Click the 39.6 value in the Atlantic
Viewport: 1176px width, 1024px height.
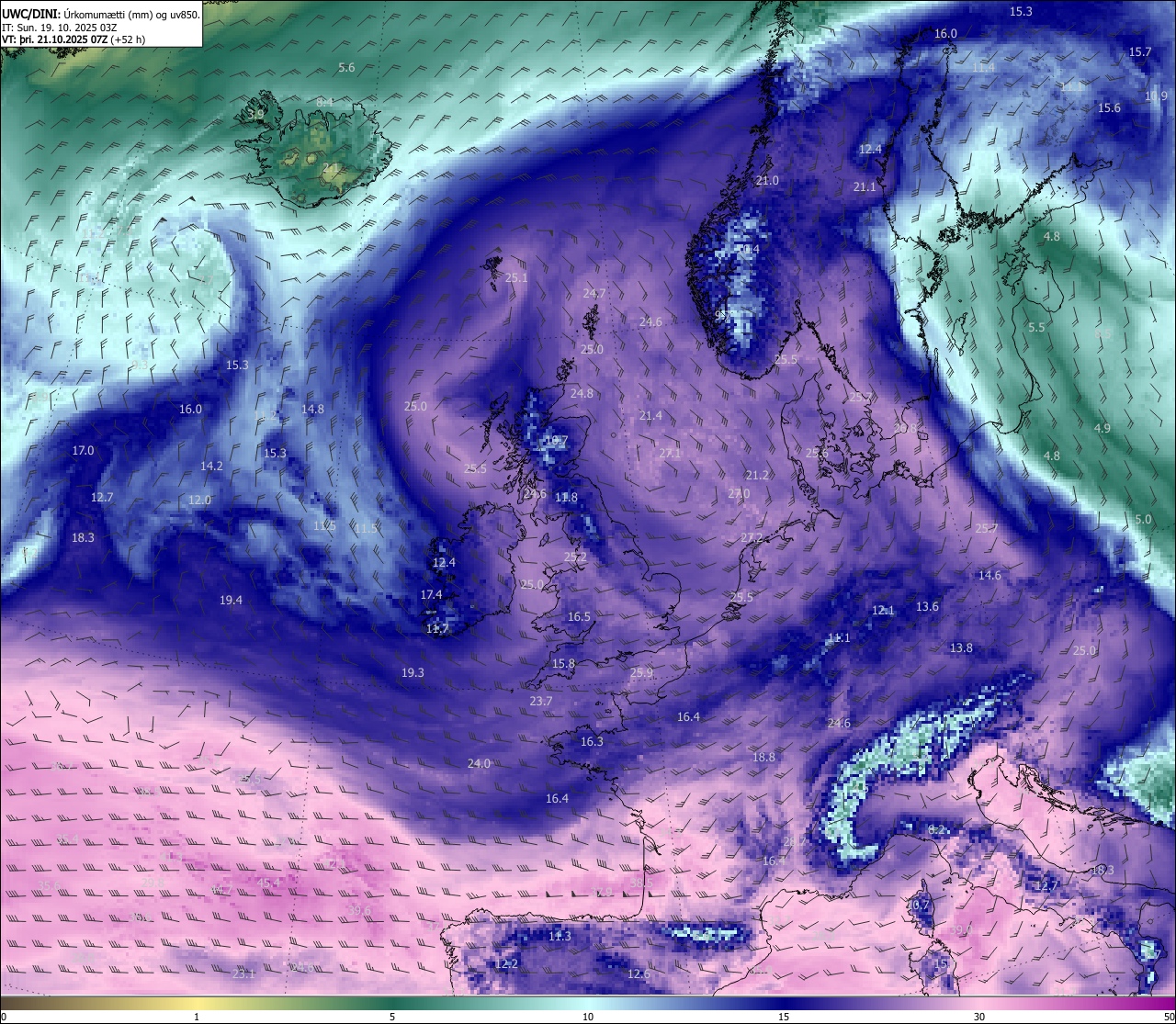tap(359, 911)
